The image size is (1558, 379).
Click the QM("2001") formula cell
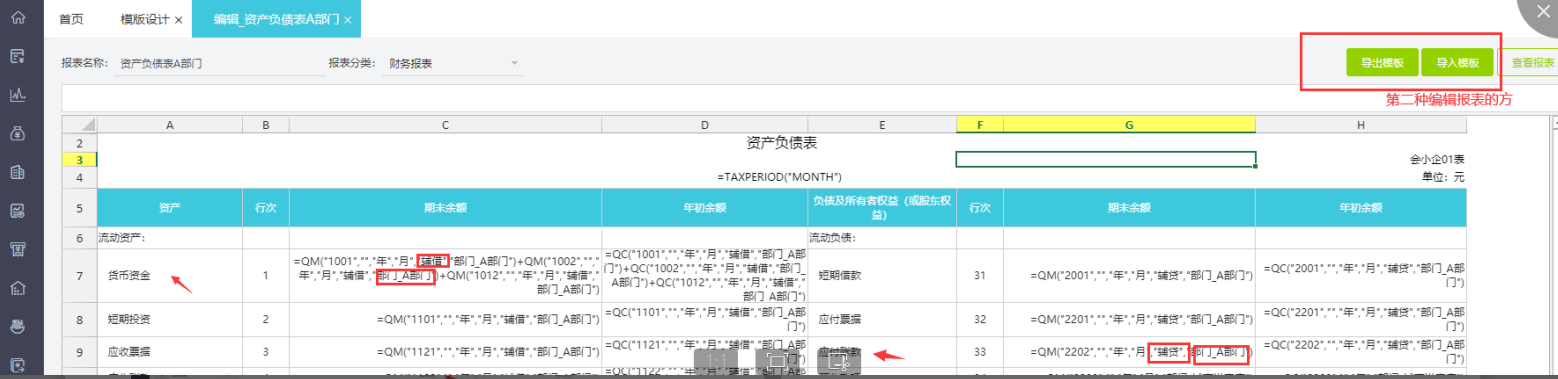point(1129,274)
